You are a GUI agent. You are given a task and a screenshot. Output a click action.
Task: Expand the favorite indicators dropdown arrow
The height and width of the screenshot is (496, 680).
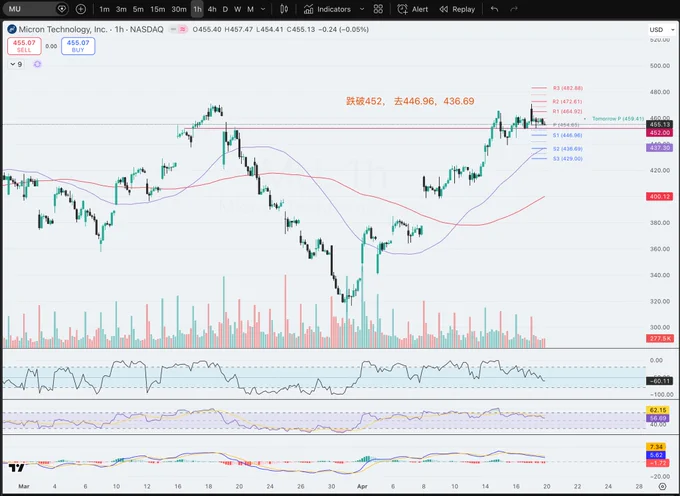point(362,9)
